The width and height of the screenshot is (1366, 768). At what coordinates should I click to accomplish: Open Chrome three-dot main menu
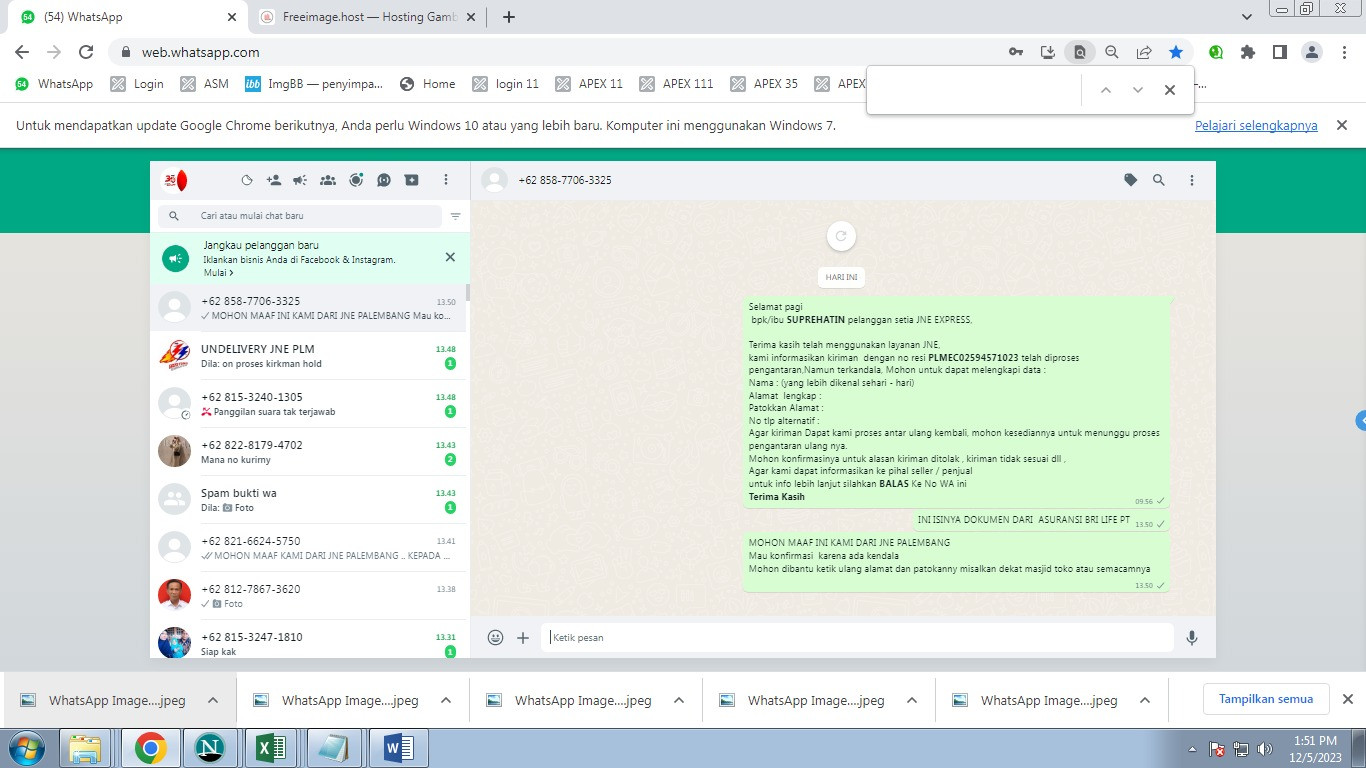pyautogui.click(x=1345, y=52)
